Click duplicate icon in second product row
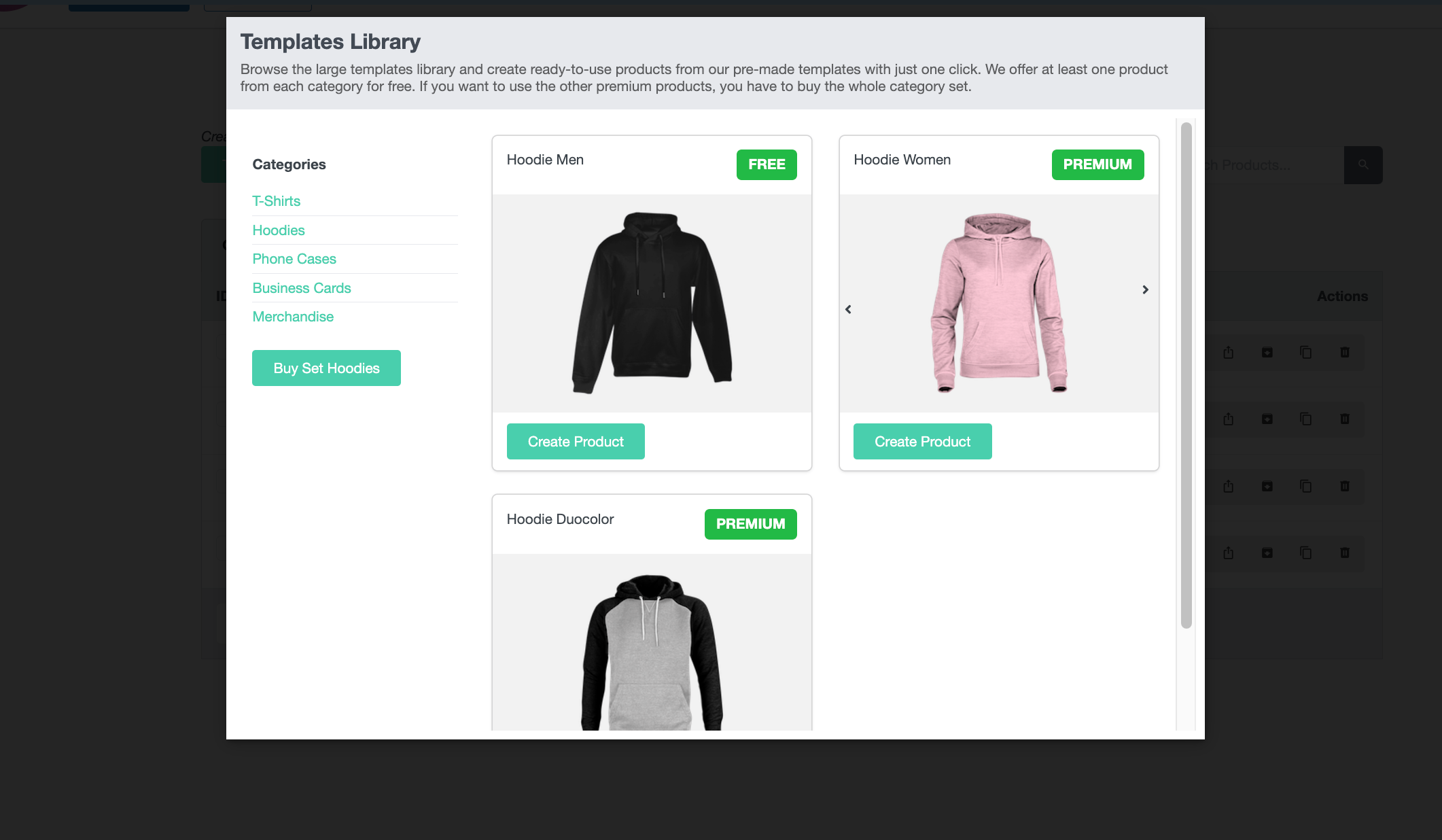The width and height of the screenshot is (1442, 840). [x=1305, y=419]
